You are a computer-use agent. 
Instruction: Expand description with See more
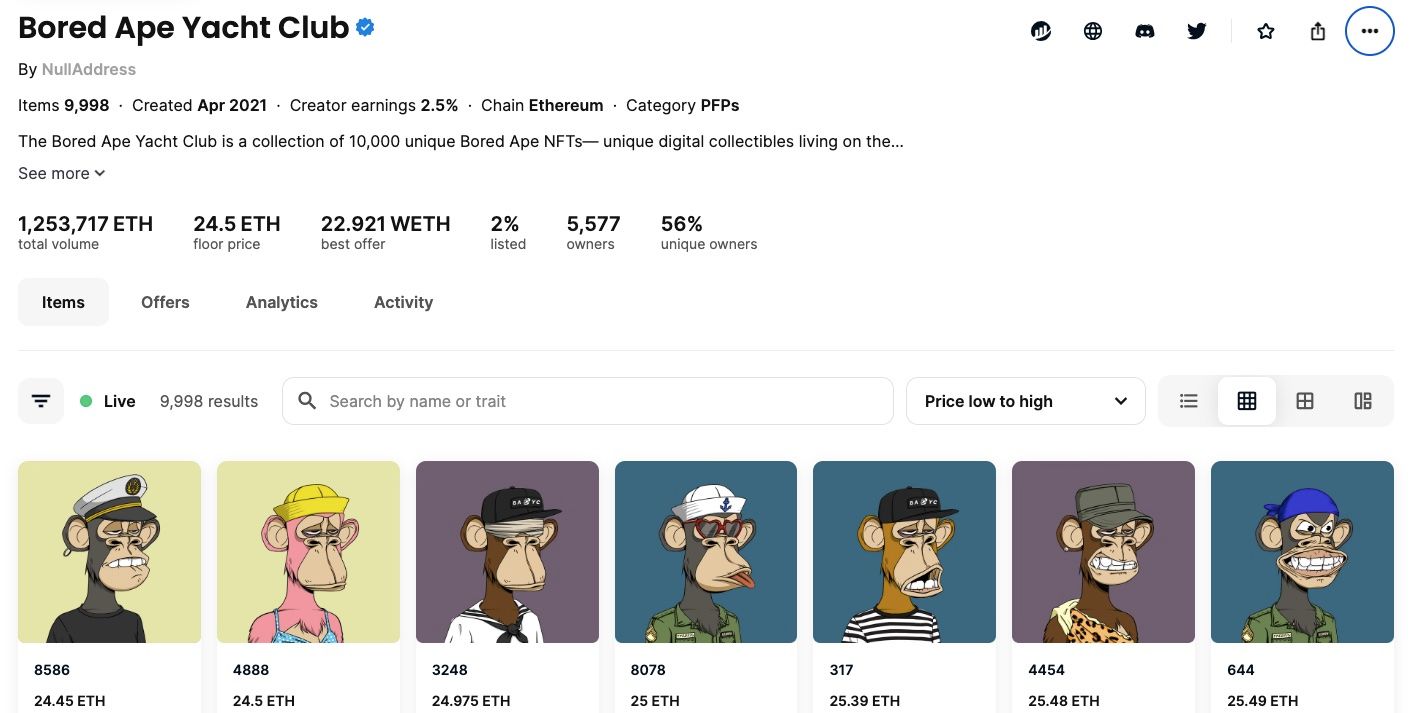click(x=62, y=173)
